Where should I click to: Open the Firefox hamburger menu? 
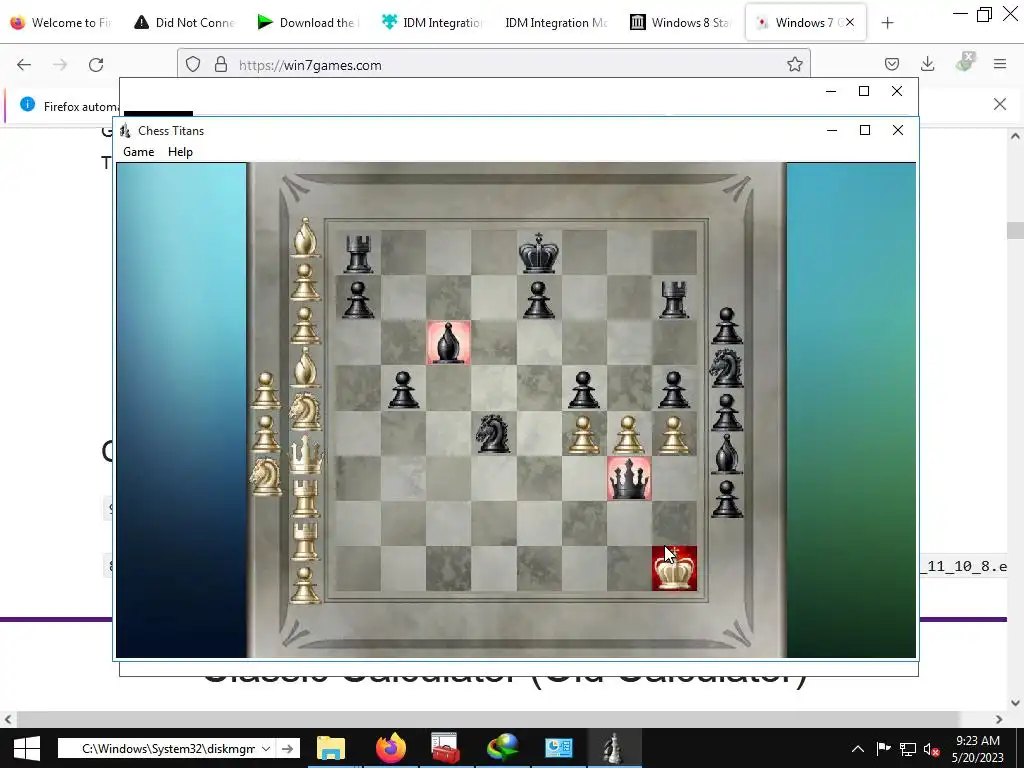tap(1000, 64)
